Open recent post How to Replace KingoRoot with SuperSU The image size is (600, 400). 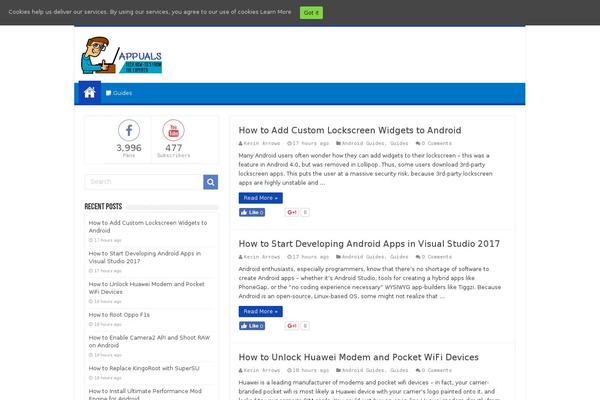[144, 368]
